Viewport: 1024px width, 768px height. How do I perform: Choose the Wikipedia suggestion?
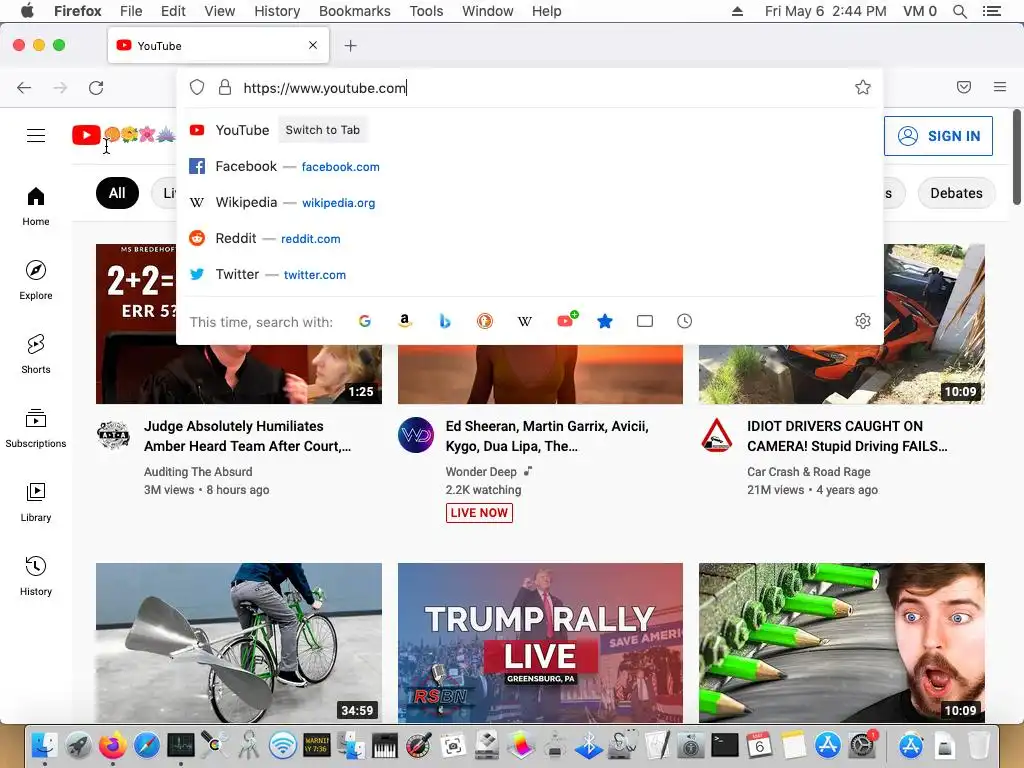pyautogui.click(x=530, y=202)
